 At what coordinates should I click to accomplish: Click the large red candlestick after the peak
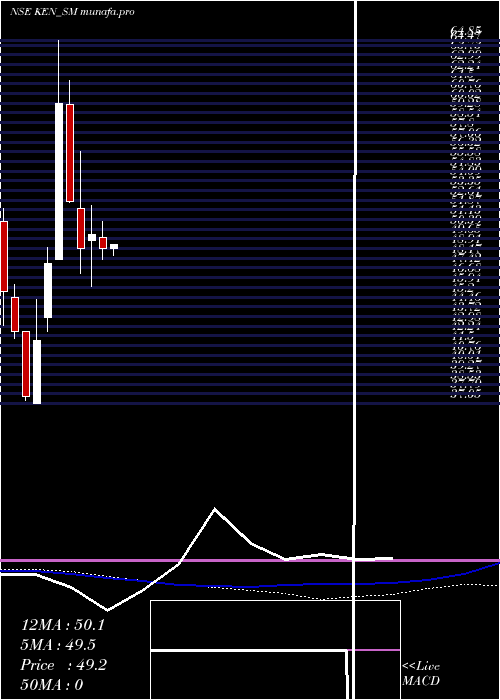pos(70,153)
